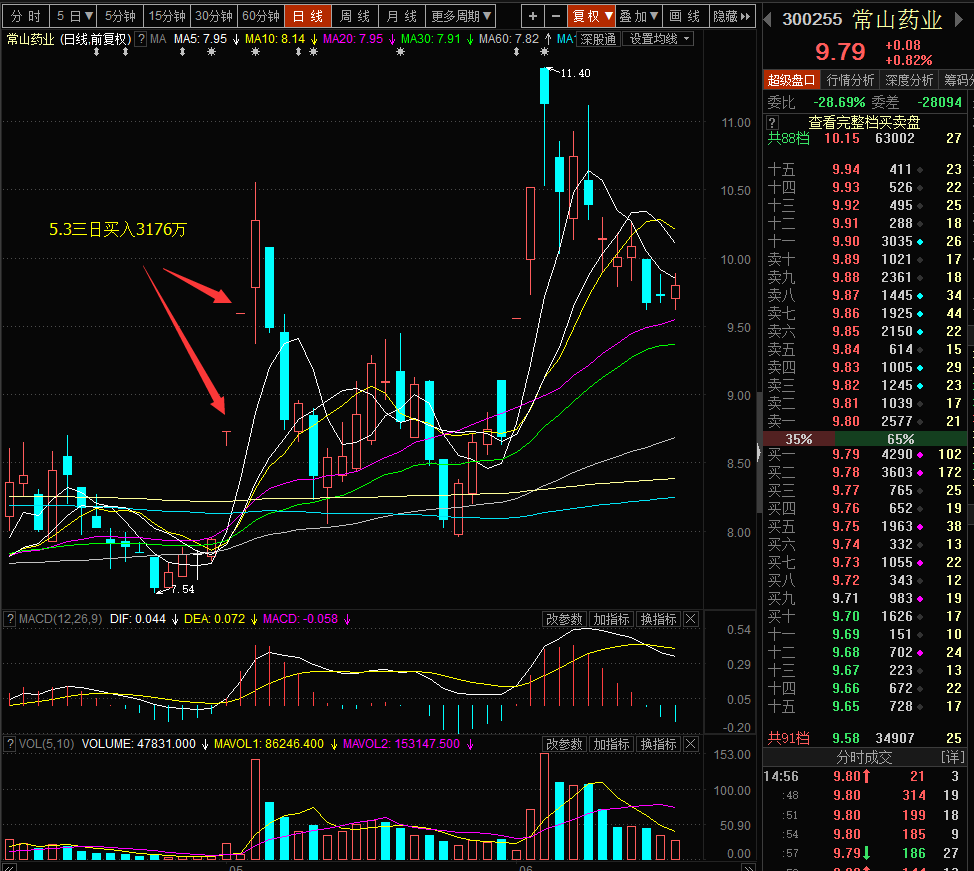Screen dimensions: 974x871
Task: Close the VOL indicator panel
Action: point(691,744)
